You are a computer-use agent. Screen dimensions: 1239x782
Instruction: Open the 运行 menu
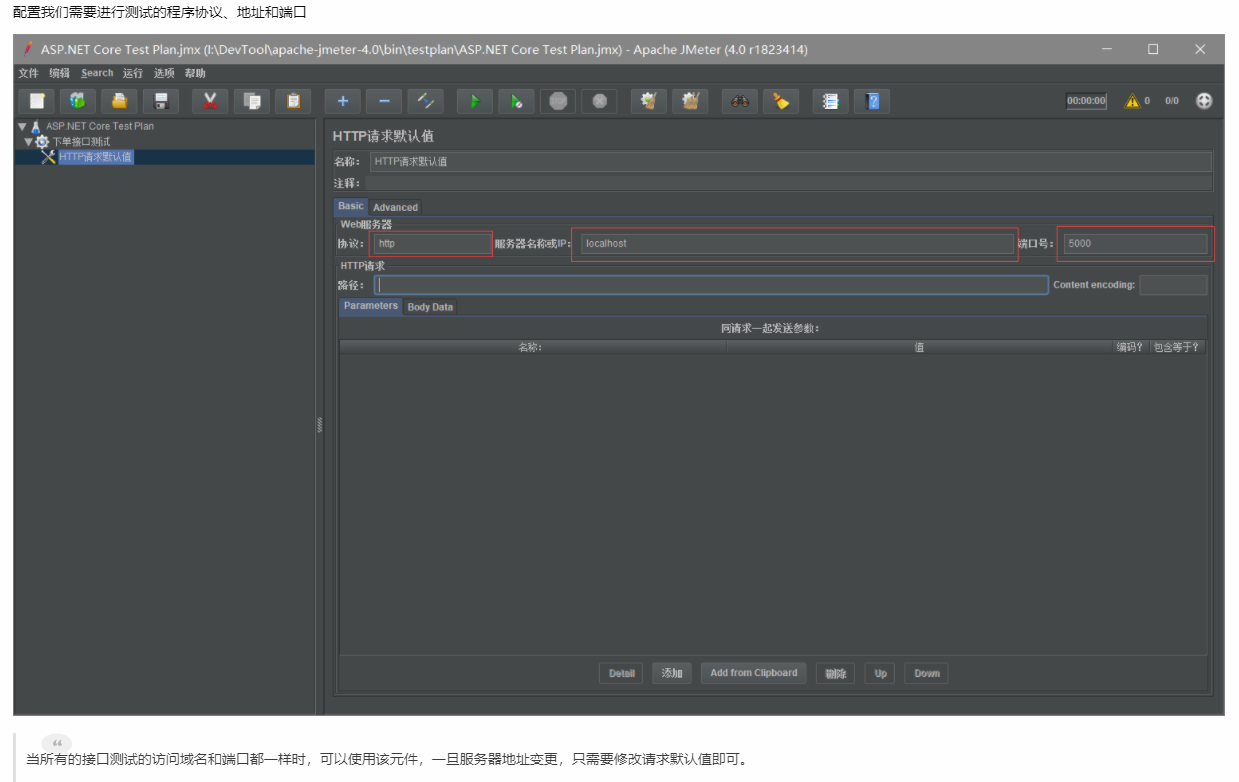[133, 73]
